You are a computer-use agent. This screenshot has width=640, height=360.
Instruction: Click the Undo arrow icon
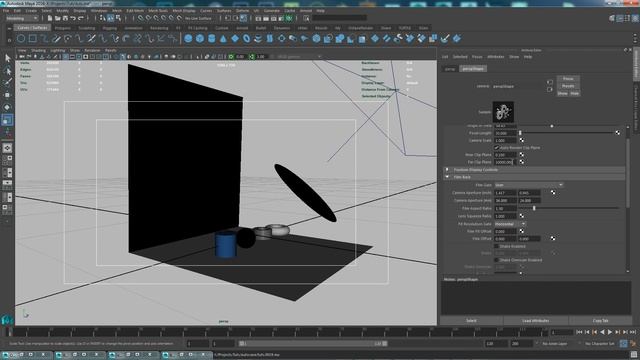coord(73,18)
